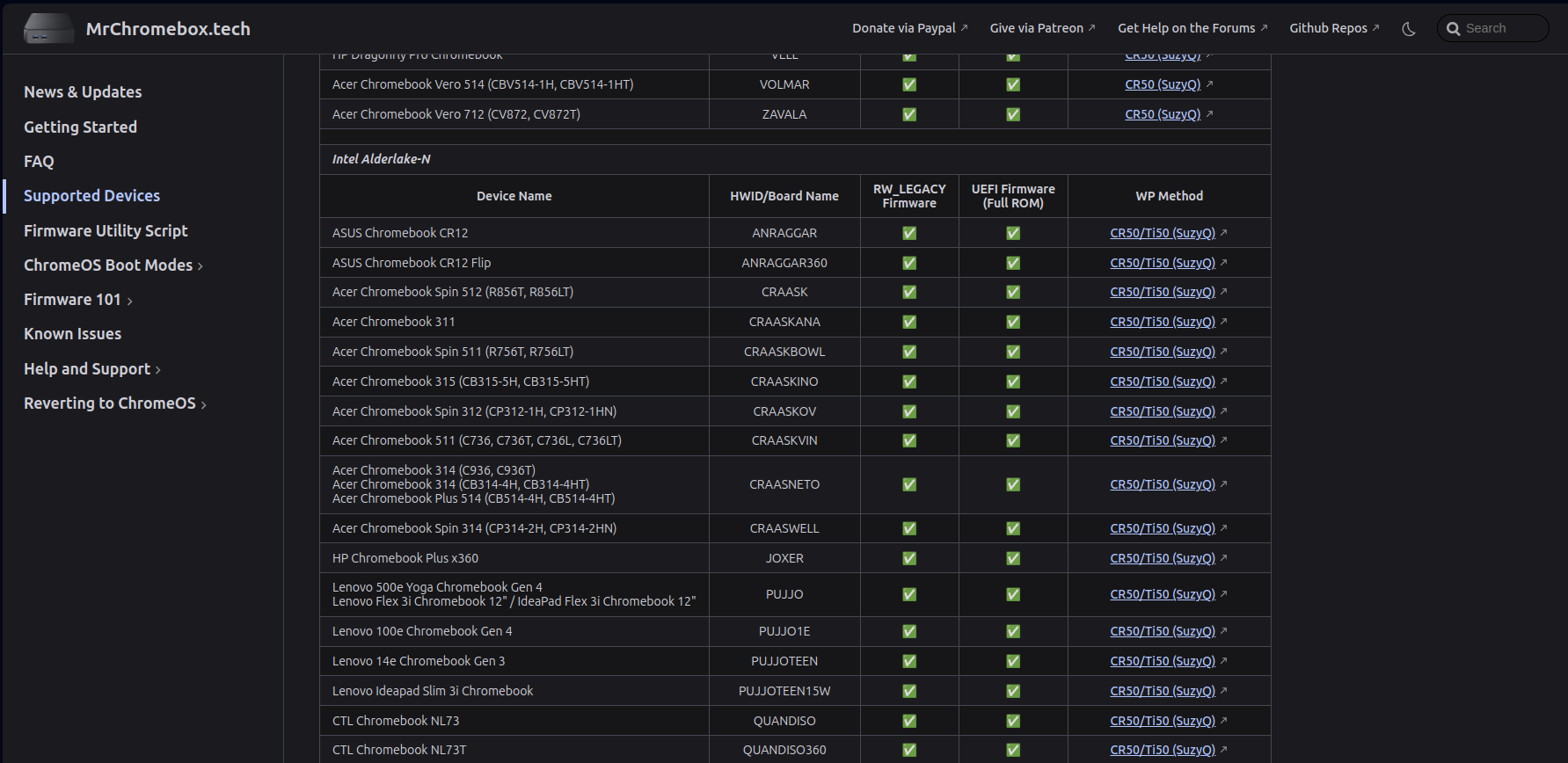Expand ChromeOS Boot Modes section

tap(113, 265)
